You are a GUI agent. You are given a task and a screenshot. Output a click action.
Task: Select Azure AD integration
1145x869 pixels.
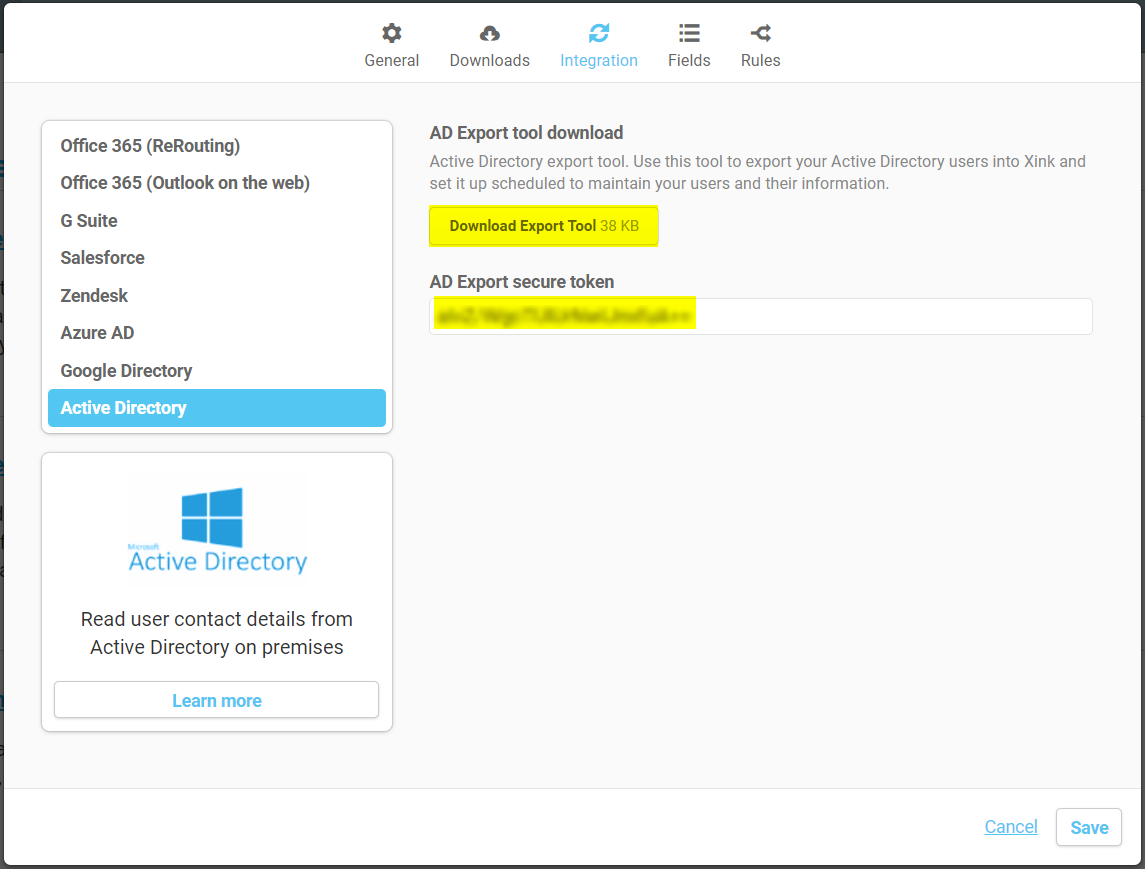217,333
